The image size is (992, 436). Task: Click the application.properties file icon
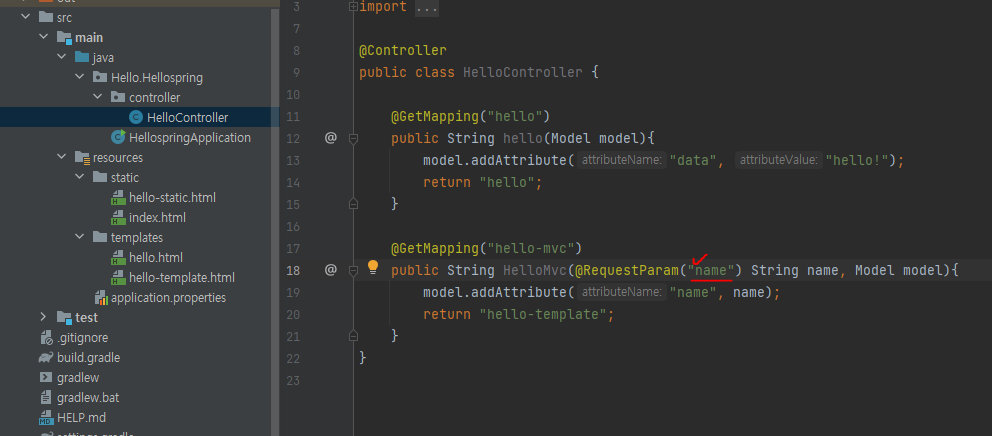(x=101, y=297)
